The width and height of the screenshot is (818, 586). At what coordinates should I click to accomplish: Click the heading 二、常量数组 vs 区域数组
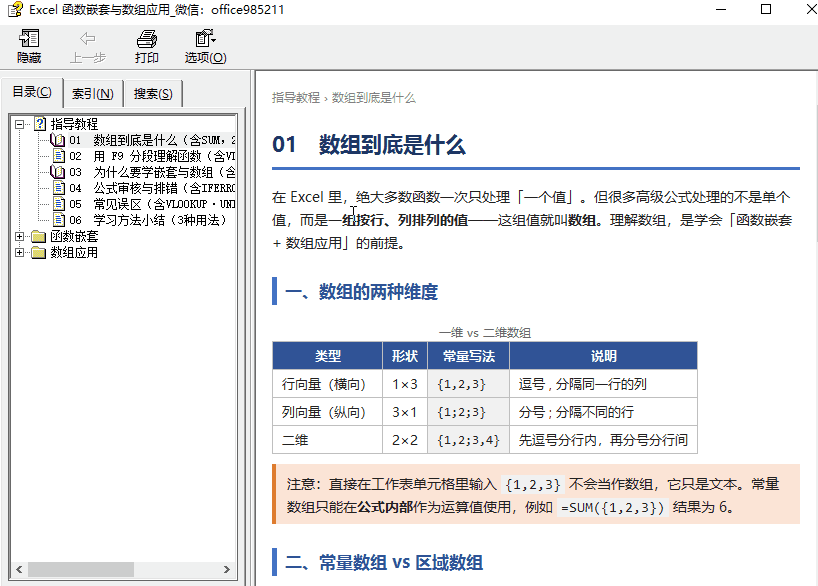pyautogui.click(x=384, y=563)
